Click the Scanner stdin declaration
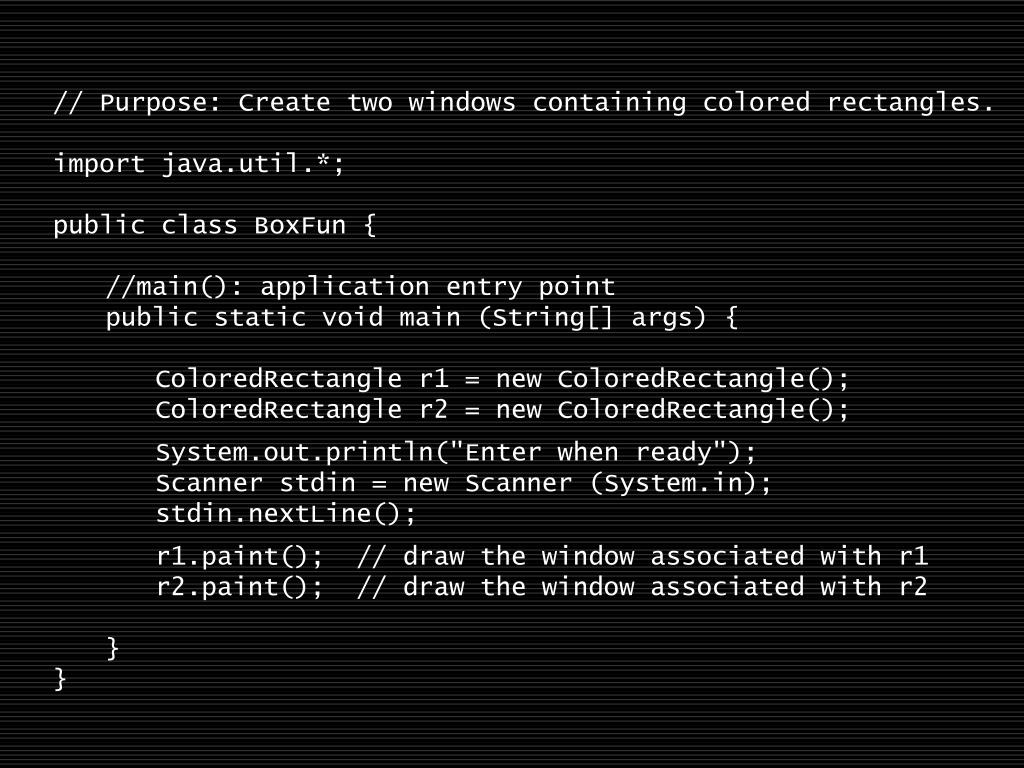The height and width of the screenshot is (768, 1024). (464, 483)
